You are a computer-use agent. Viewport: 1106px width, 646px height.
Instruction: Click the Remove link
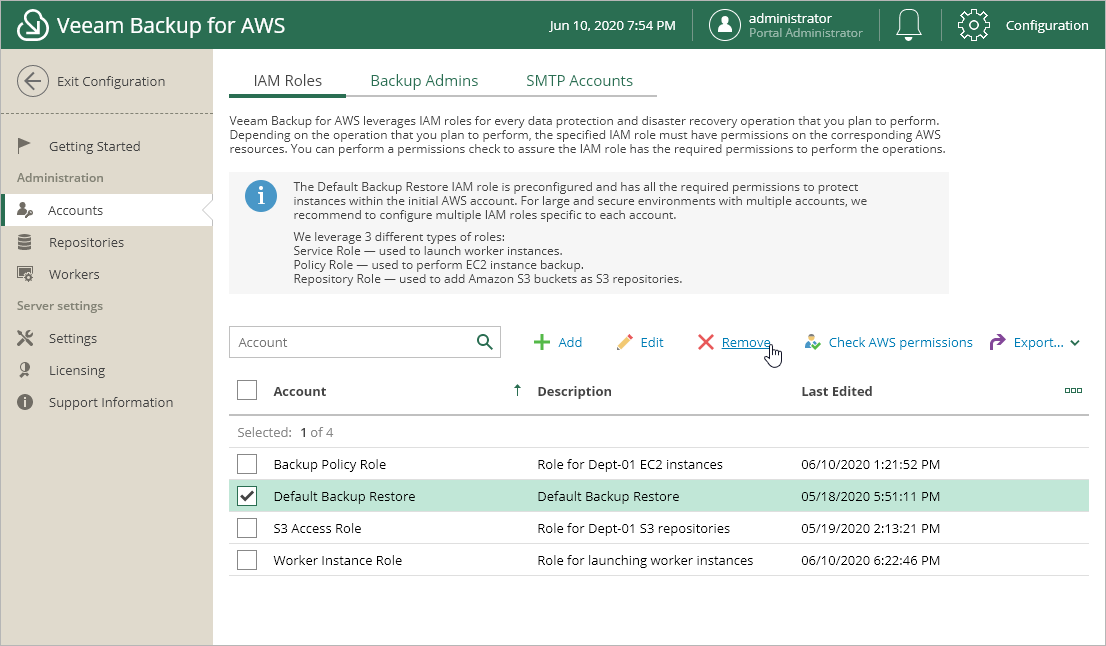tap(746, 342)
